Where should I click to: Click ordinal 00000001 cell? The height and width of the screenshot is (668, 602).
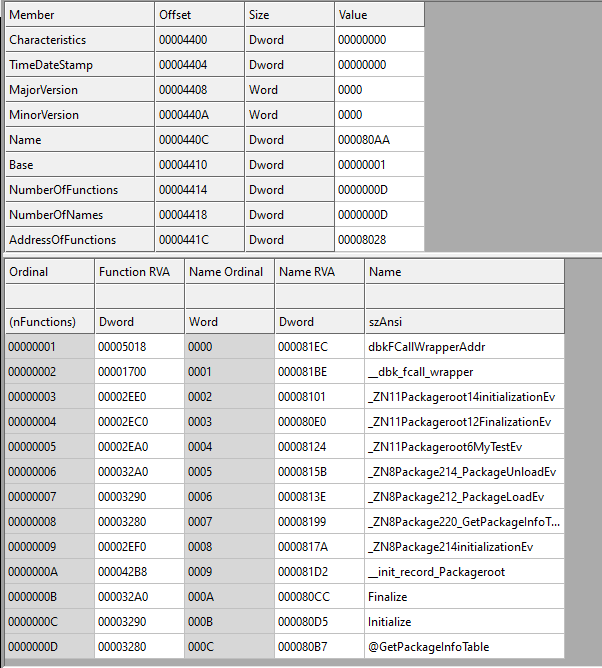[50, 347]
